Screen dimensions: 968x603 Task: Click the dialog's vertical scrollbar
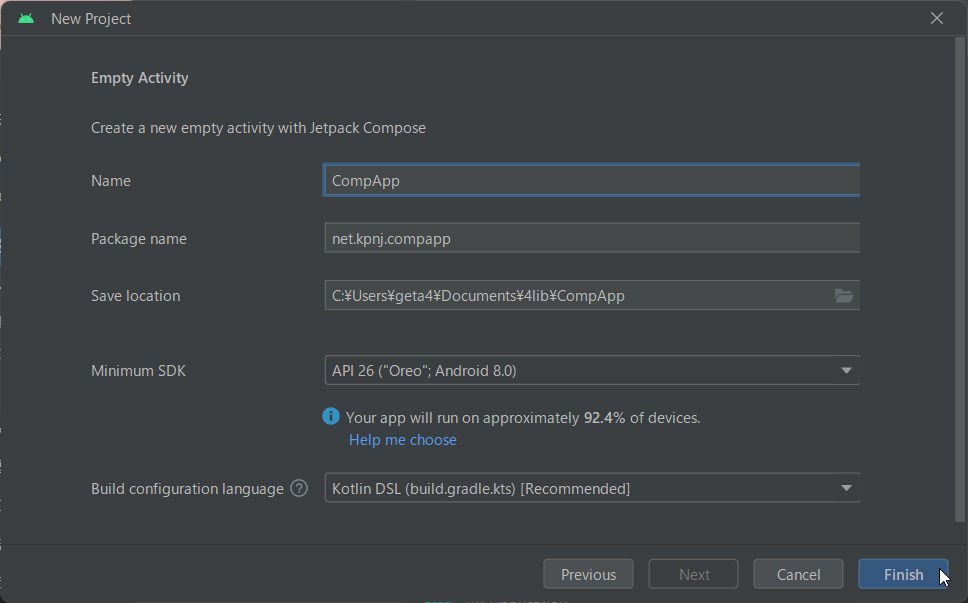tap(959, 278)
